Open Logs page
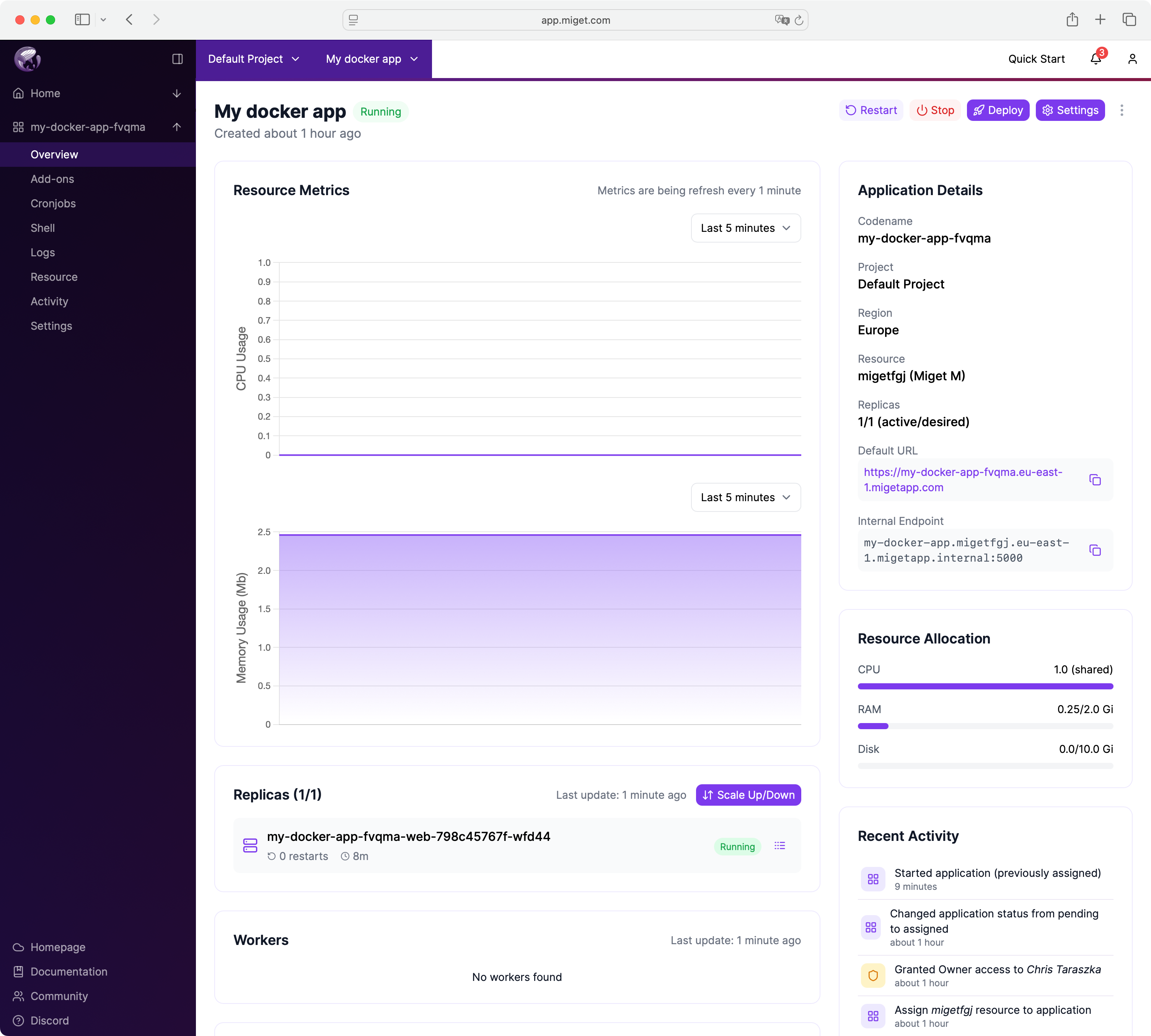This screenshot has height=1036, width=1151. coord(43,253)
